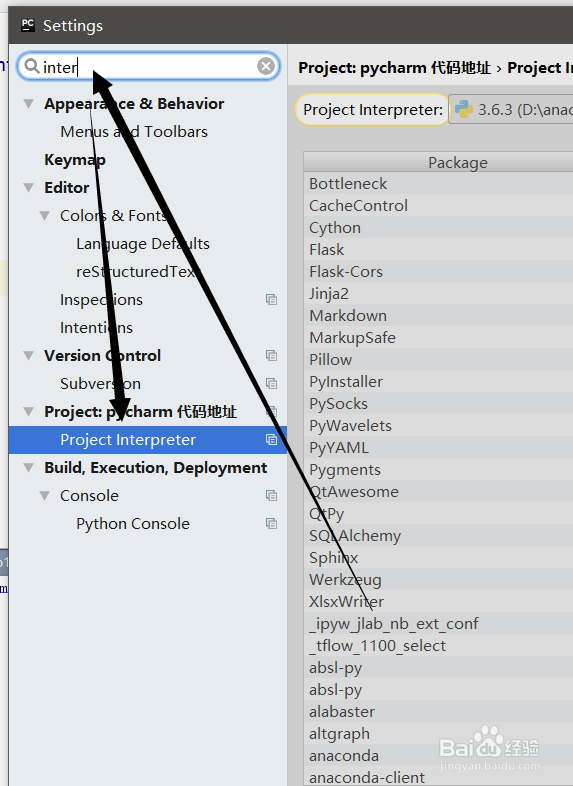
Task: Collapse the Version Control section
Action: click(29, 356)
